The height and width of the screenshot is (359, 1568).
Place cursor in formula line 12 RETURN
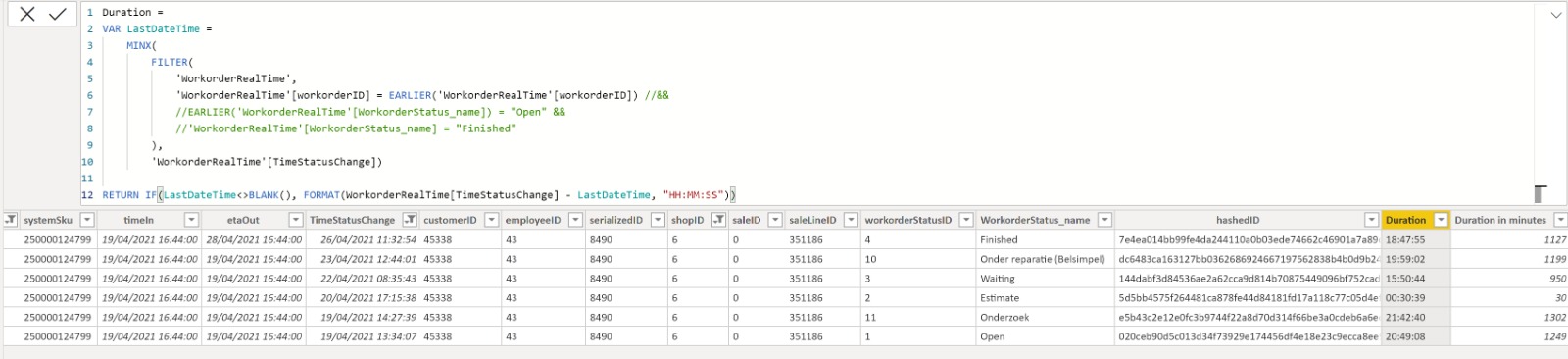click(x=121, y=194)
